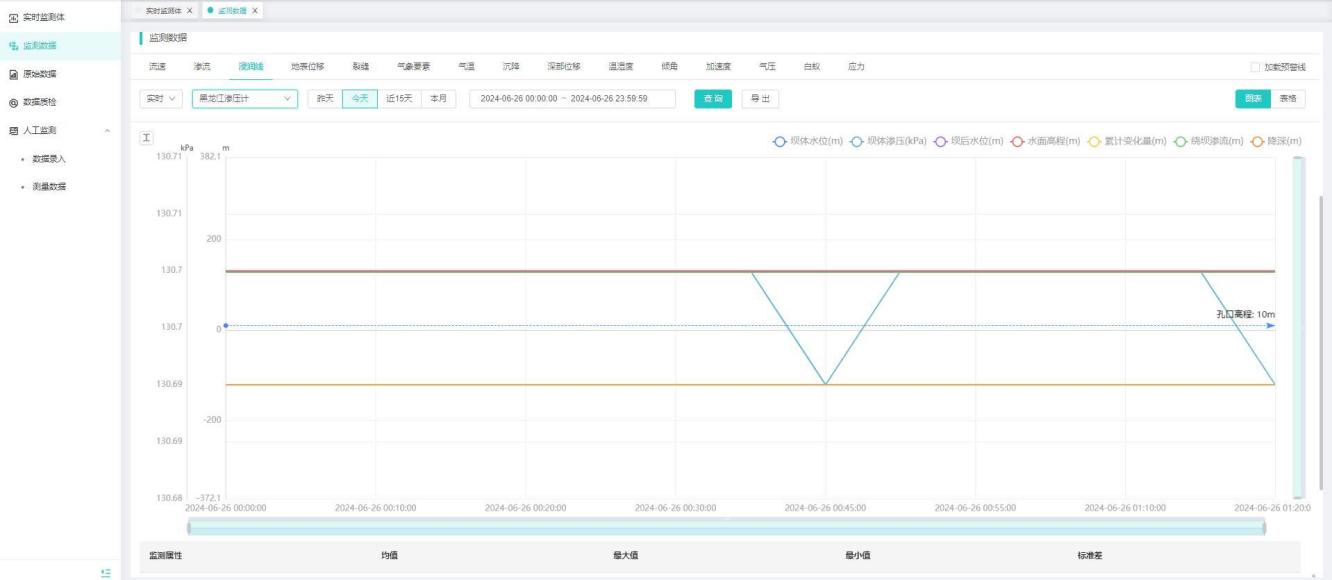Switch to the 地表位移 tab
1332x580 pixels.
click(307, 67)
